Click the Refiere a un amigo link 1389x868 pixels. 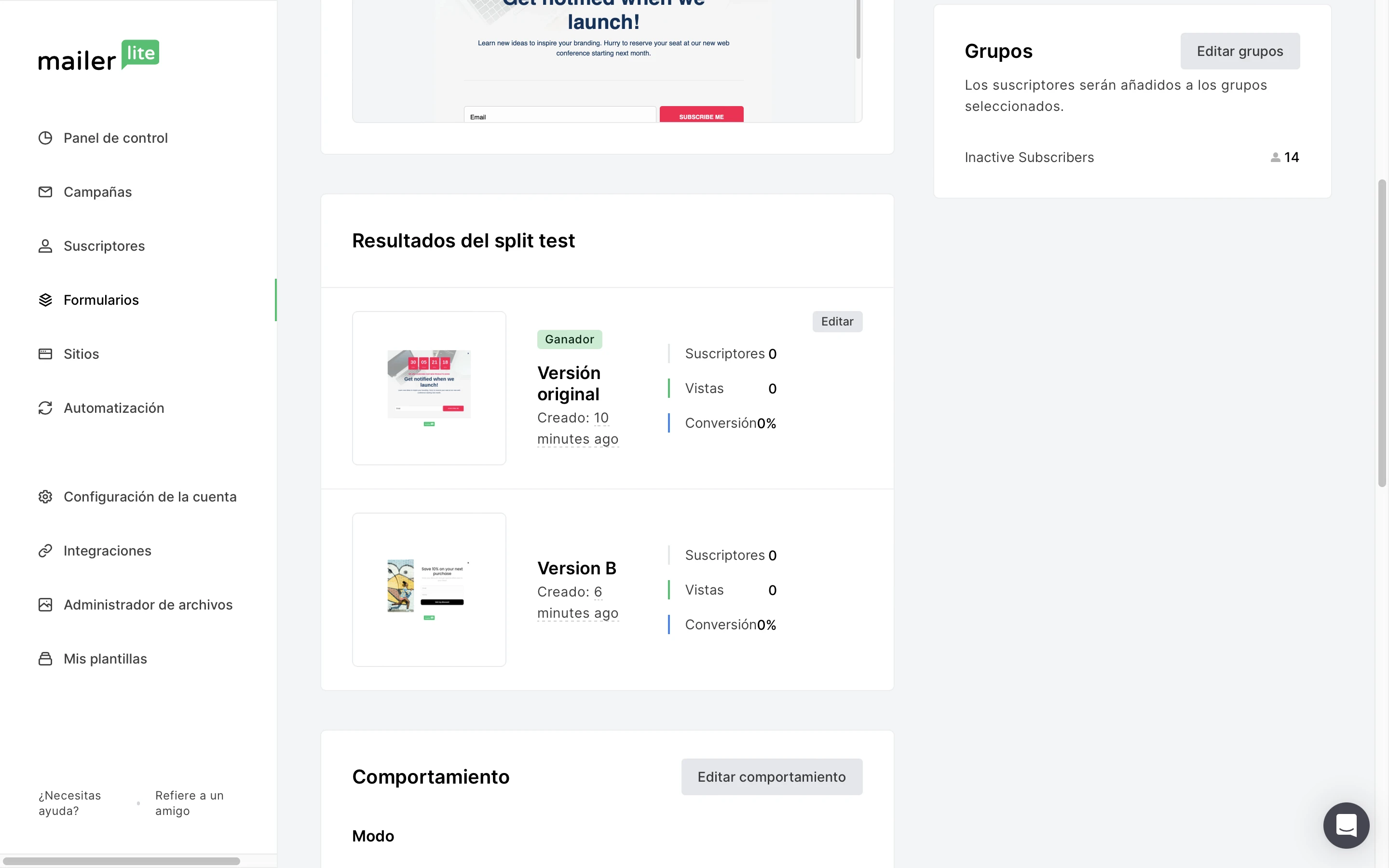[x=189, y=802]
